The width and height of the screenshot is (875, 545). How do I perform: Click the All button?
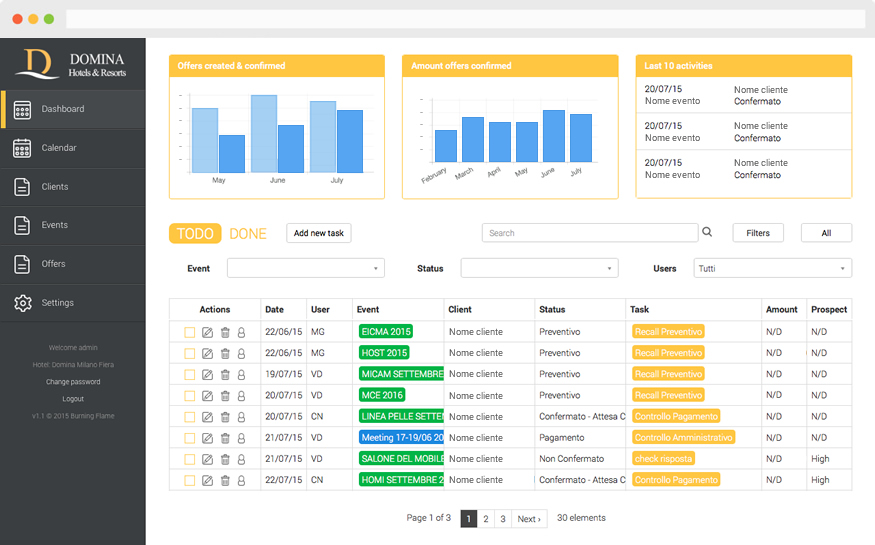click(826, 233)
